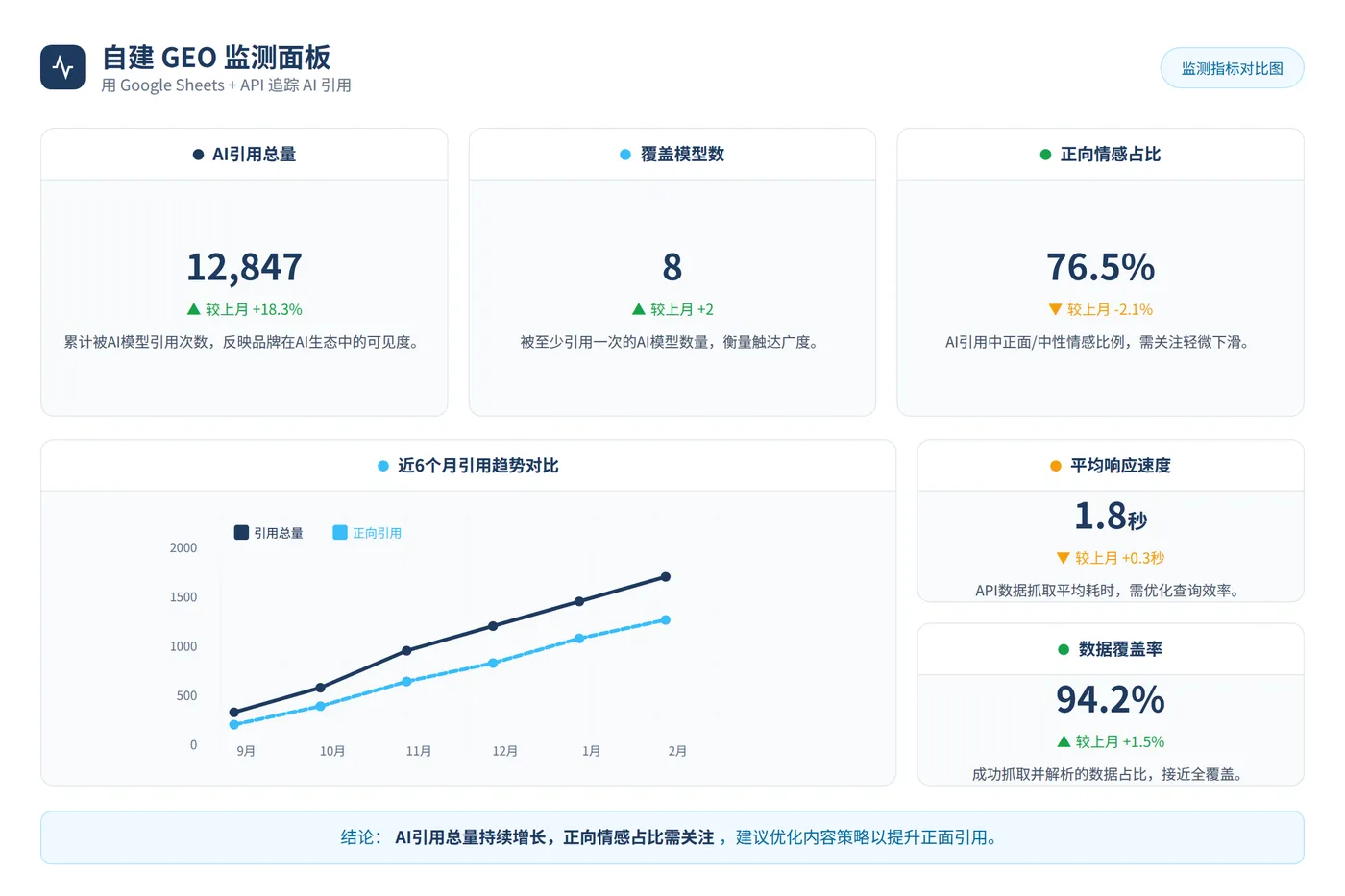Click the green up arrow at 较上月 +2
Viewport: 1345px width, 896px height.
click(x=639, y=309)
